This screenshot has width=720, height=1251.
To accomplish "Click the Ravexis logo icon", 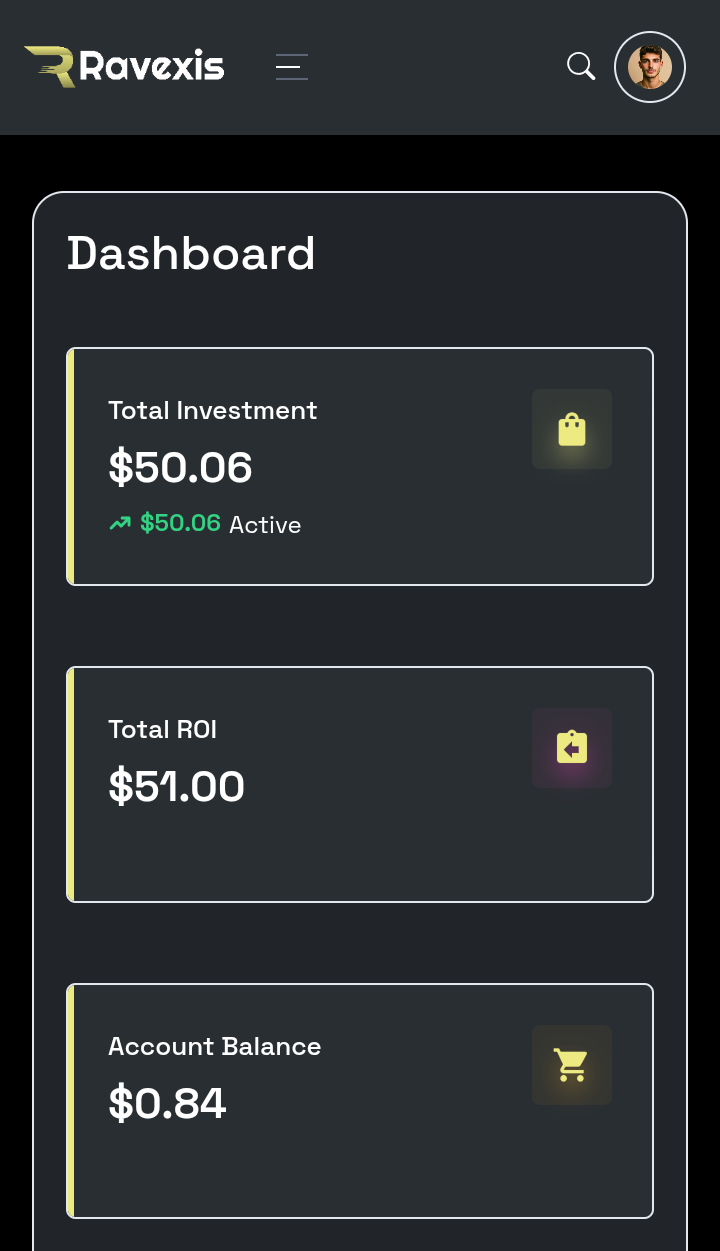I will click(50, 67).
